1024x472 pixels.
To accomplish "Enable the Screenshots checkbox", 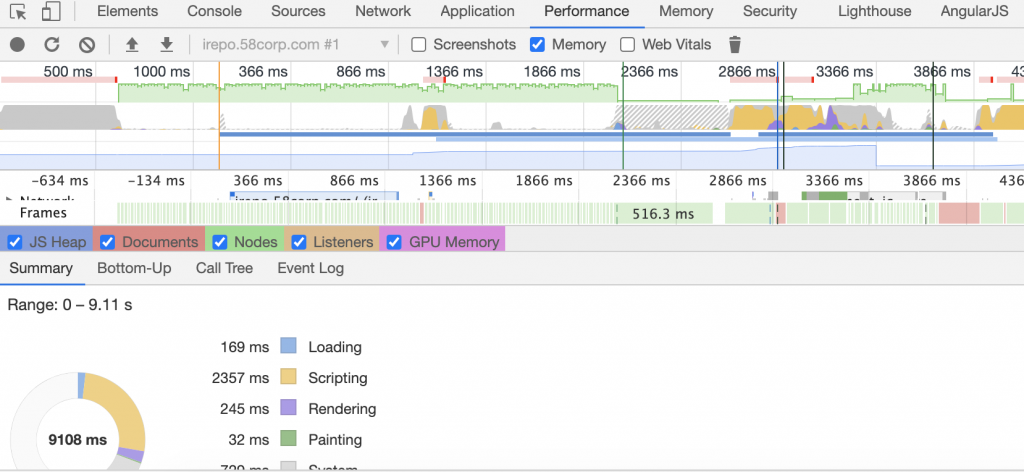I will click(x=419, y=45).
